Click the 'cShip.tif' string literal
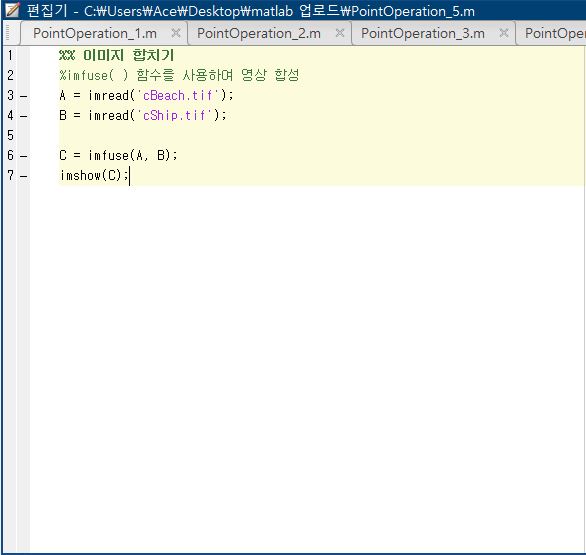Image resolution: width=586 pixels, height=555 pixels. coord(175,115)
